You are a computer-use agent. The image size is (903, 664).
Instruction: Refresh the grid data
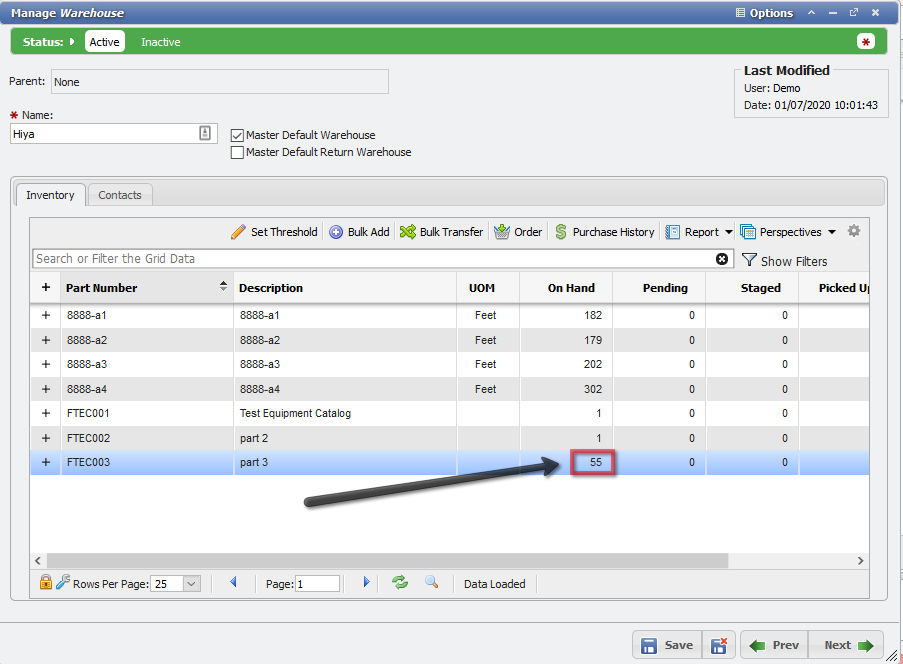[399, 583]
